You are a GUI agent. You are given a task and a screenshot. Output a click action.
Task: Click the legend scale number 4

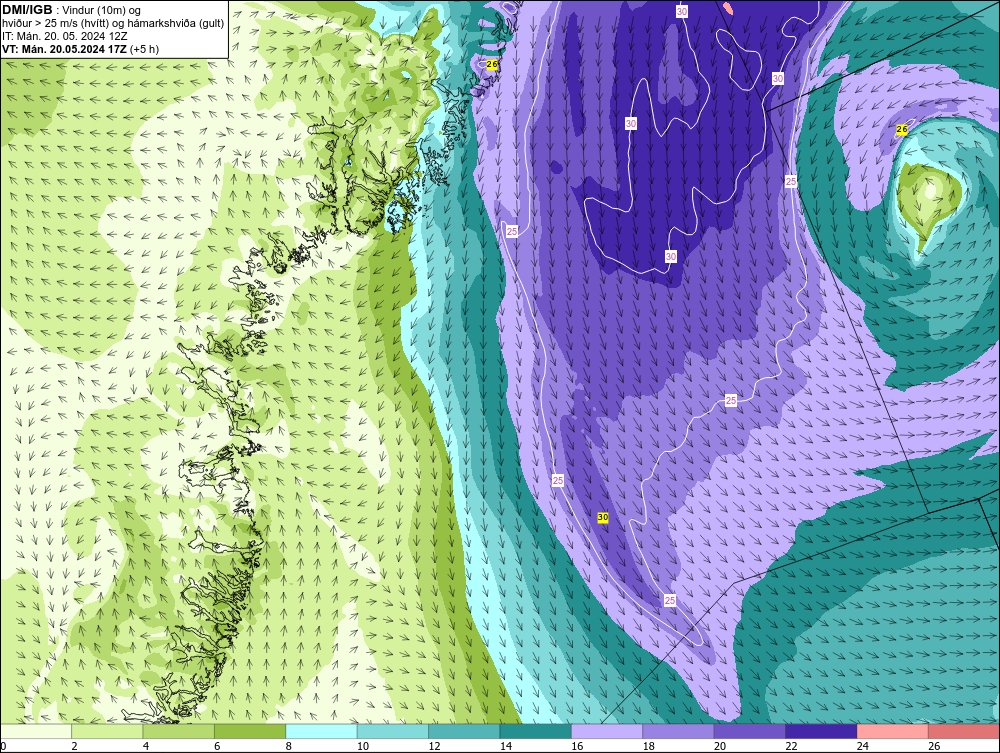146,746
